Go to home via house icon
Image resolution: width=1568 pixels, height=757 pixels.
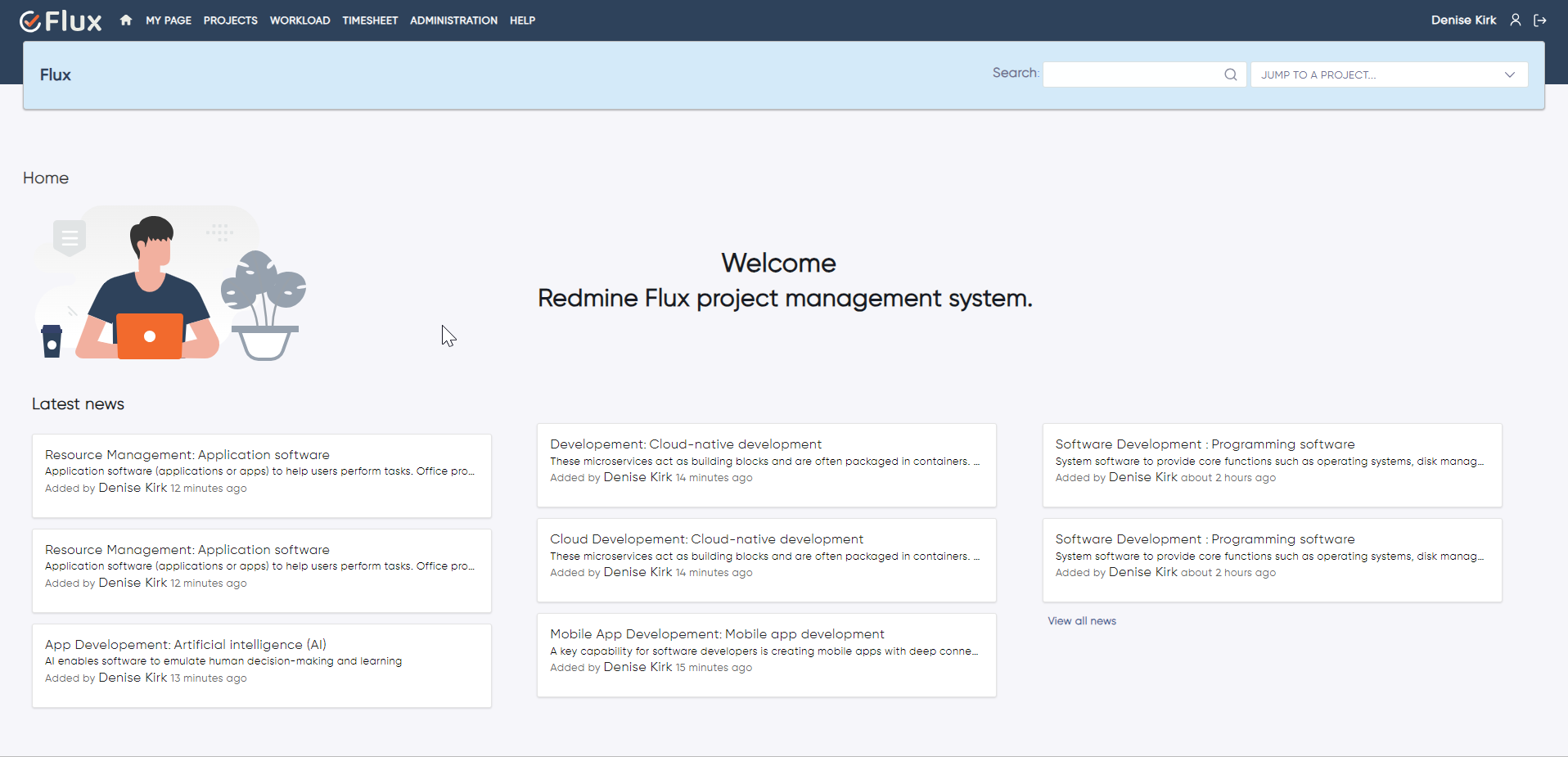(125, 20)
